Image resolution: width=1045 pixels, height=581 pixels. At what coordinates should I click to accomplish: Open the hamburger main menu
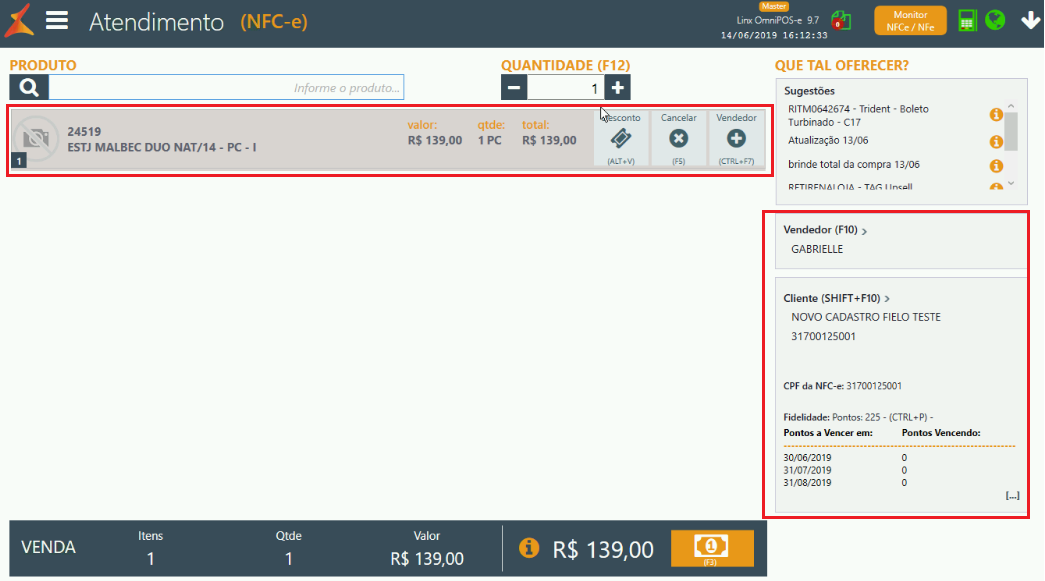coord(57,21)
